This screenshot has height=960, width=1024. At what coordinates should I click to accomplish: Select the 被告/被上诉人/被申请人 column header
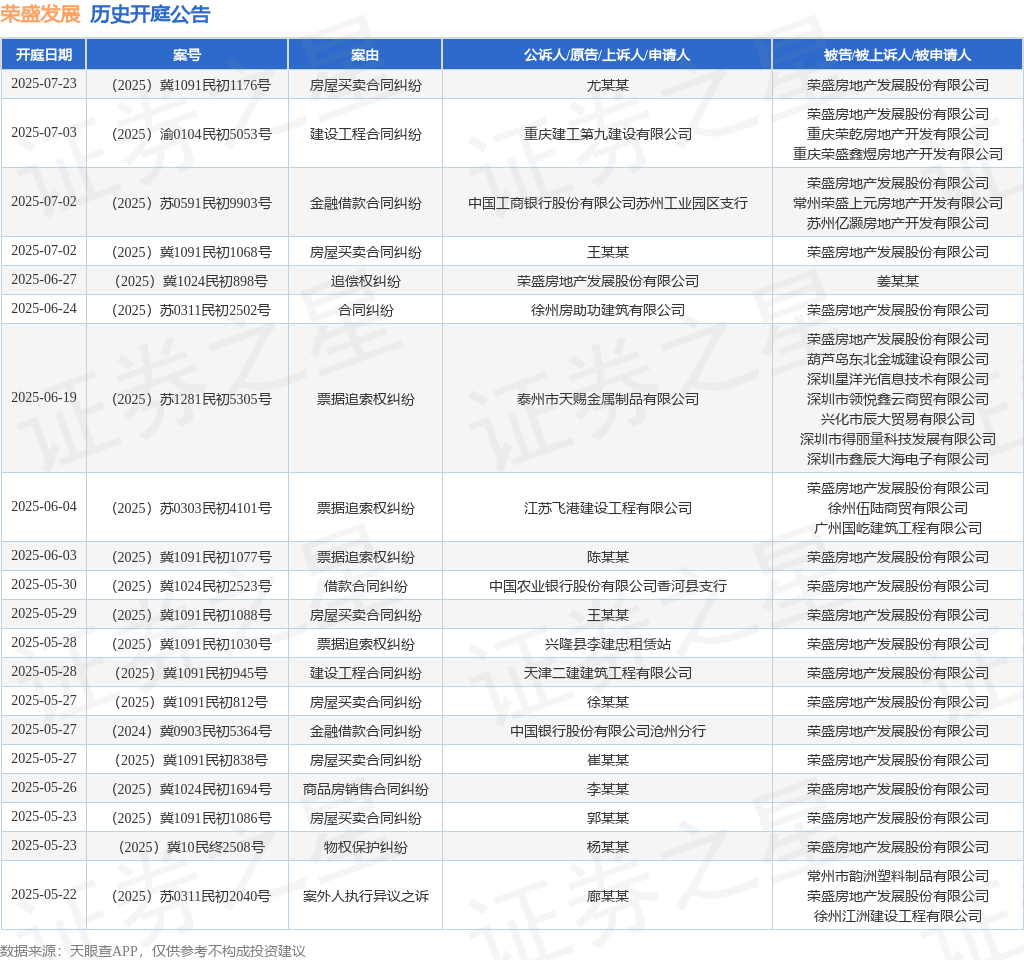click(897, 55)
